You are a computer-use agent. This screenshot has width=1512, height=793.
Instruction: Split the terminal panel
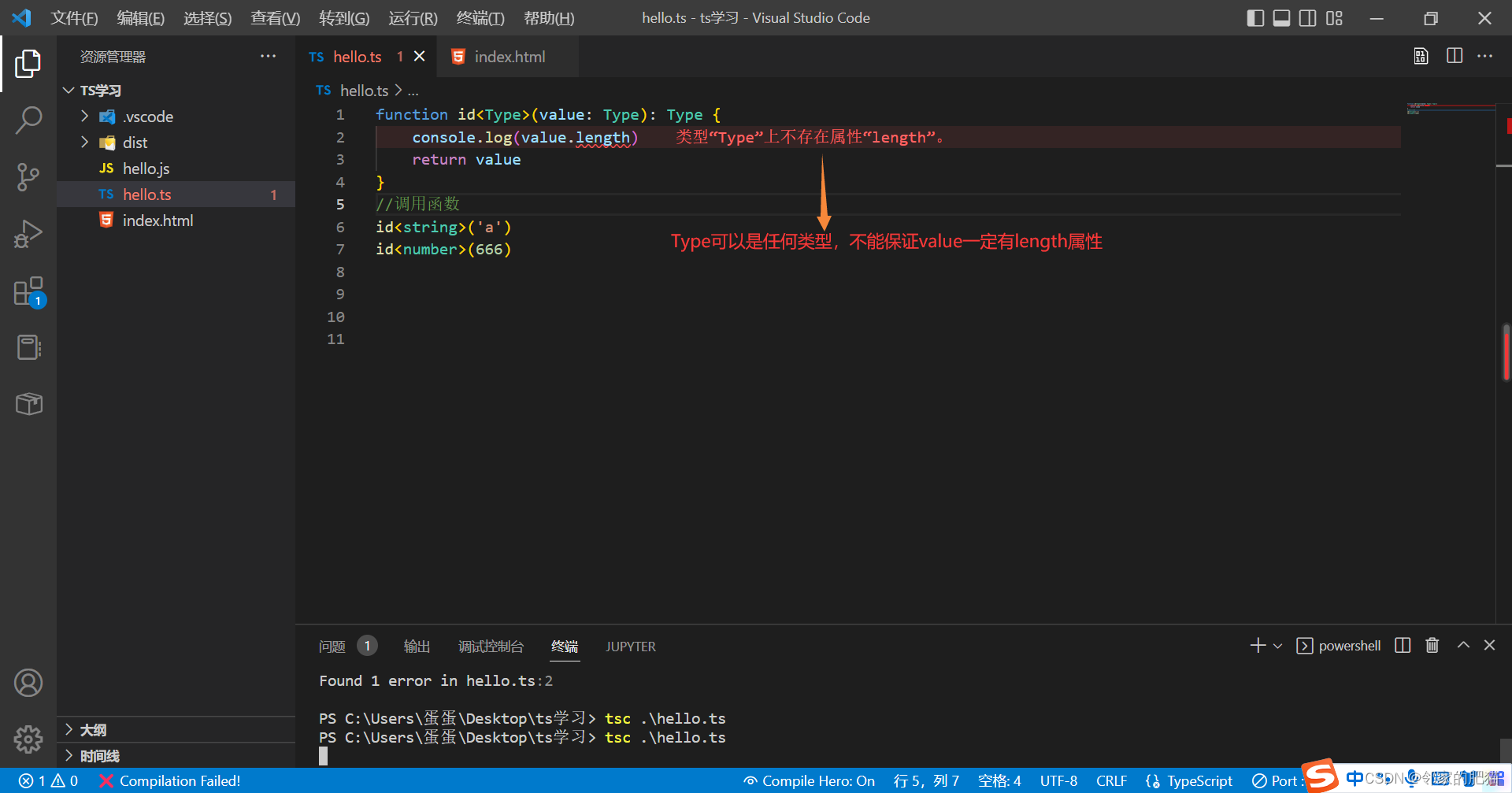tap(1403, 646)
